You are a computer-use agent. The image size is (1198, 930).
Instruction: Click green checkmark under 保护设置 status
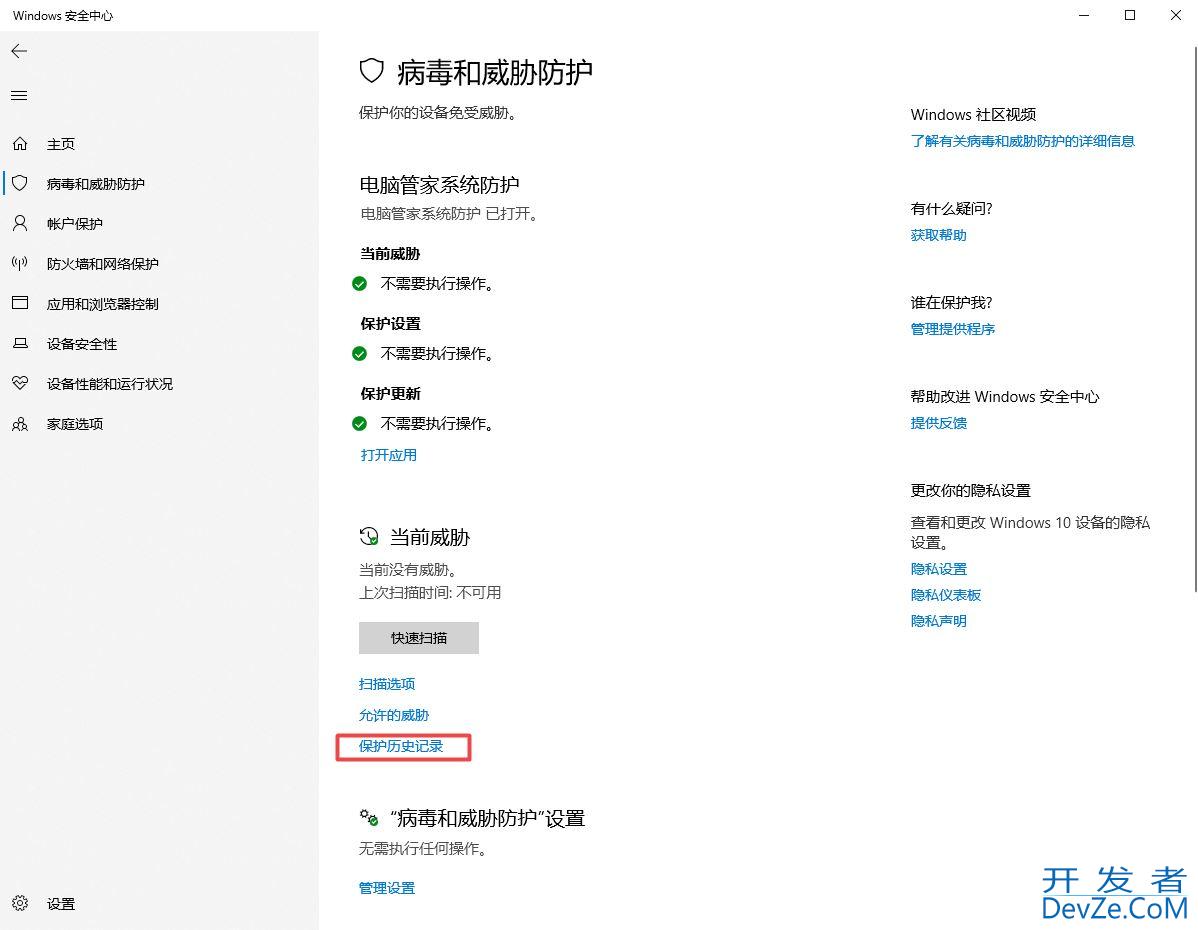pos(359,354)
